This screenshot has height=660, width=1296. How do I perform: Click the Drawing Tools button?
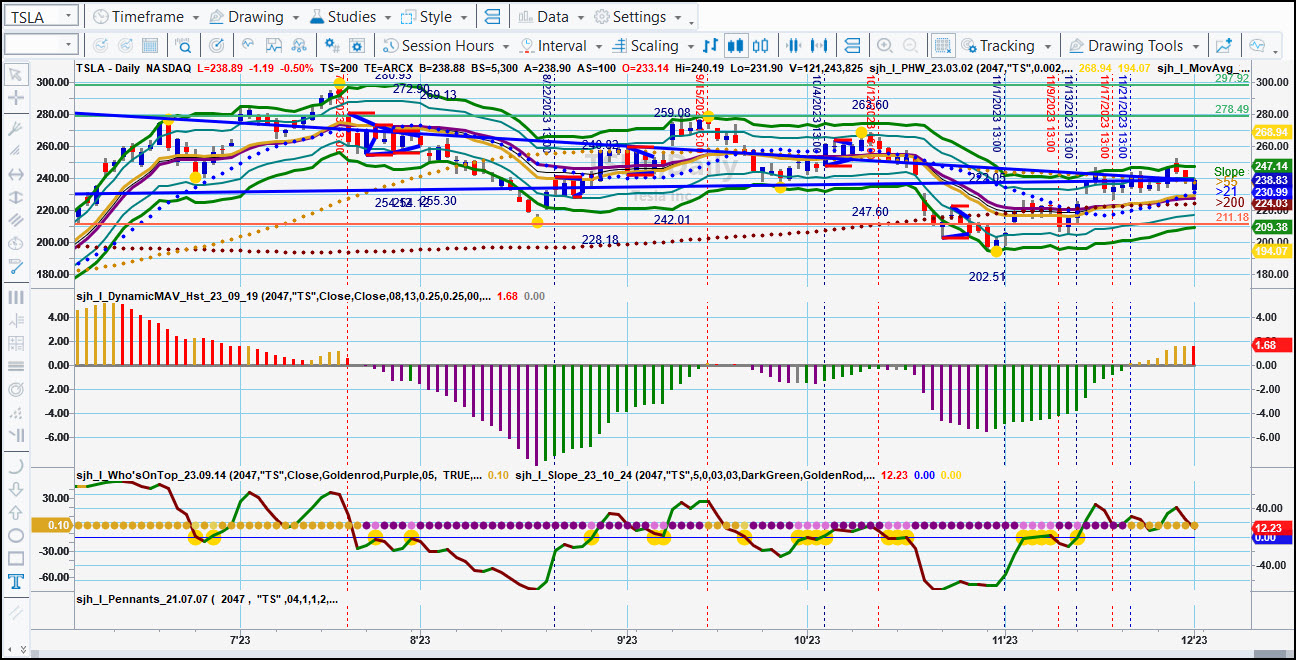1126,45
